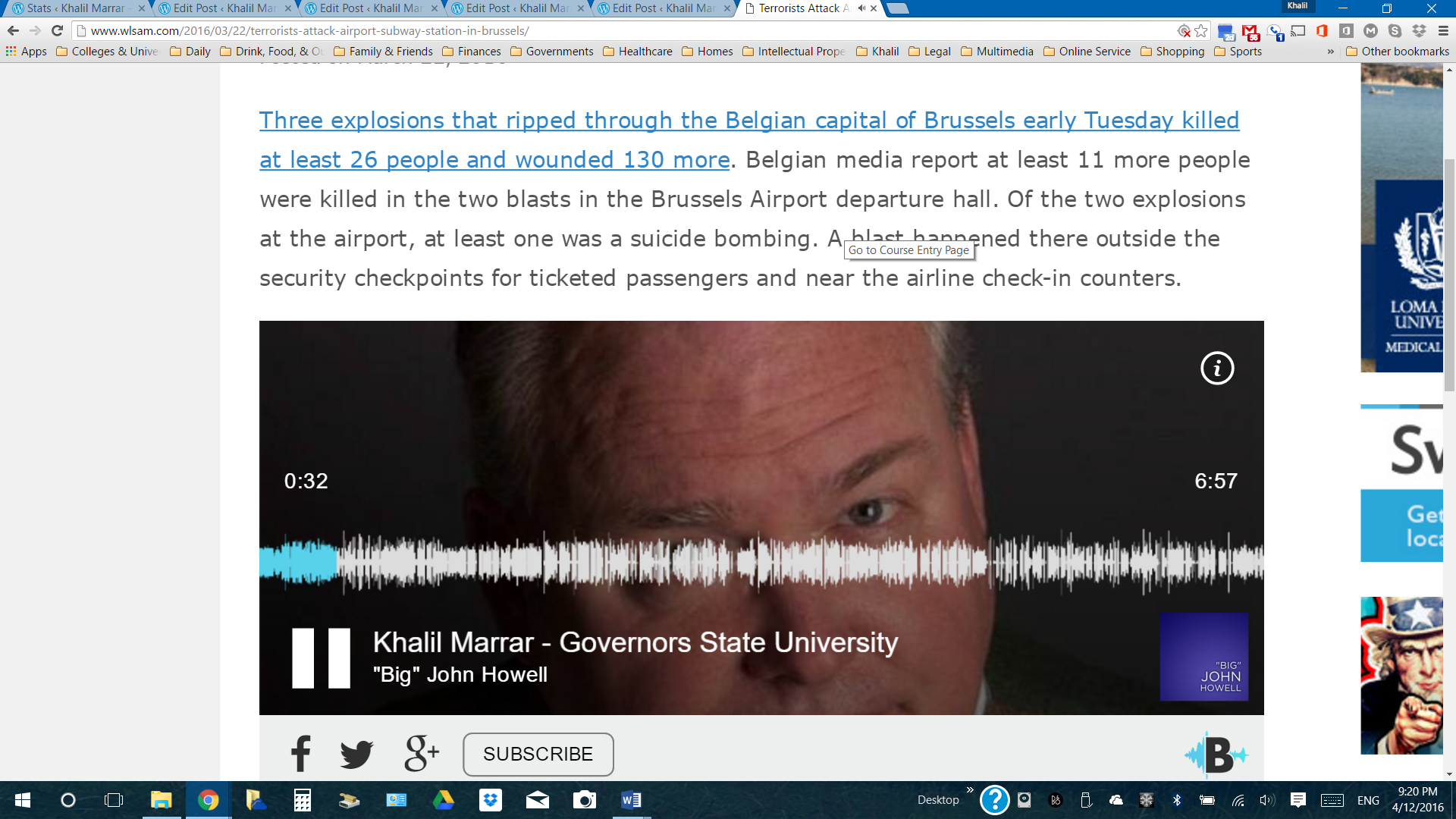Click the SUBSCRIBE button

click(538, 754)
